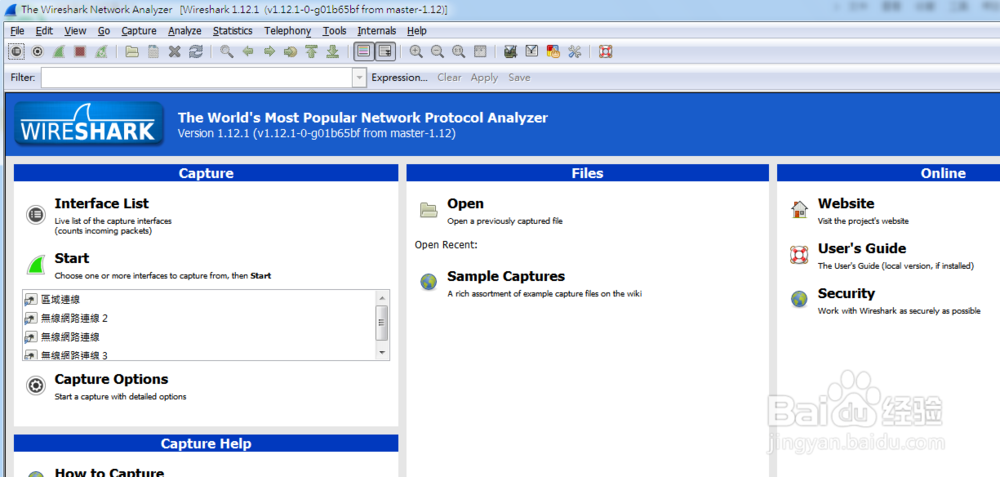
Task: Close this capture file toolbar icon
Action: click(x=174, y=52)
